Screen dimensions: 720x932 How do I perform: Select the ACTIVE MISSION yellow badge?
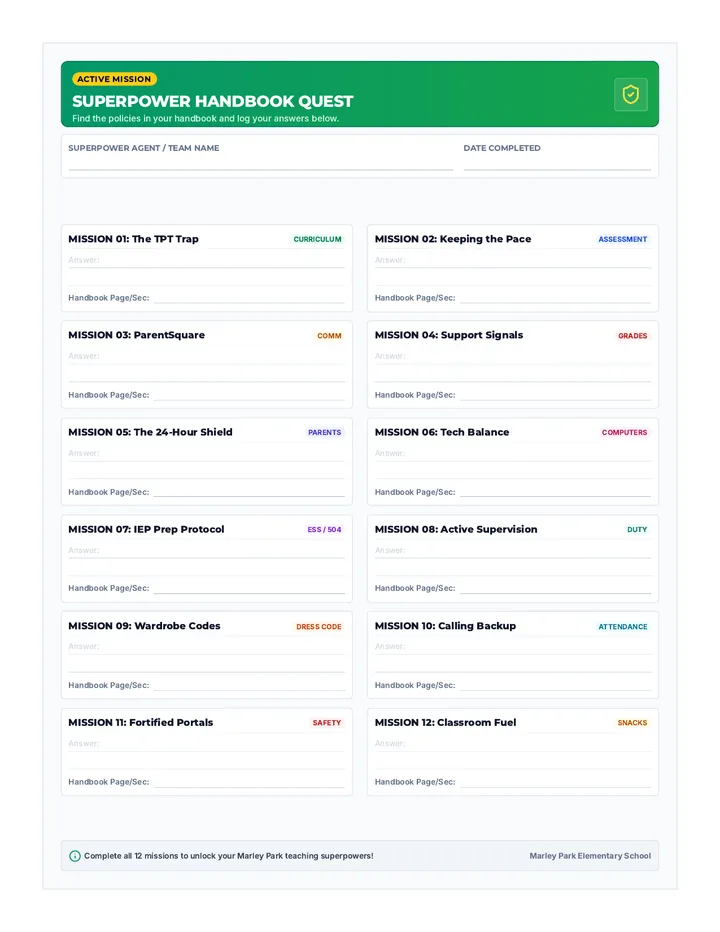click(x=114, y=79)
